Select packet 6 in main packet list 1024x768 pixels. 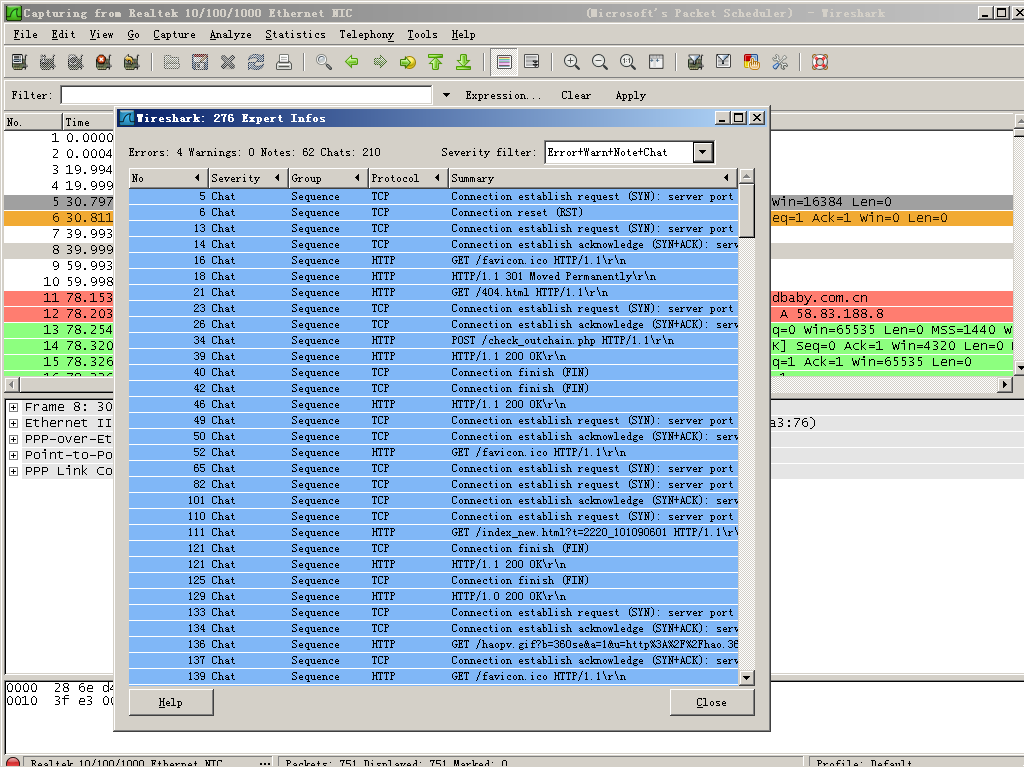pos(59,218)
